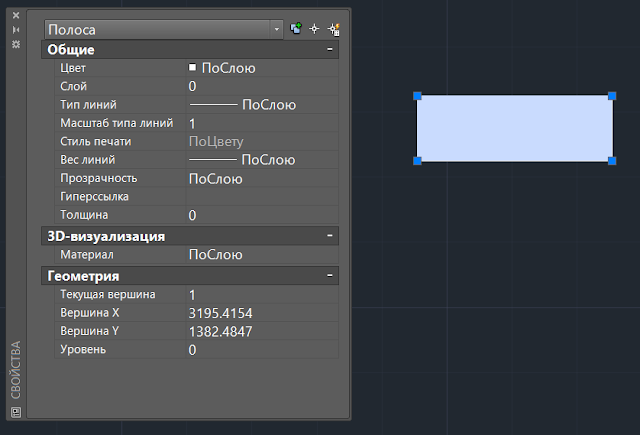Collapse the 3D-визуализация section
This screenshot has width=640, height=435.
(329, 236)
